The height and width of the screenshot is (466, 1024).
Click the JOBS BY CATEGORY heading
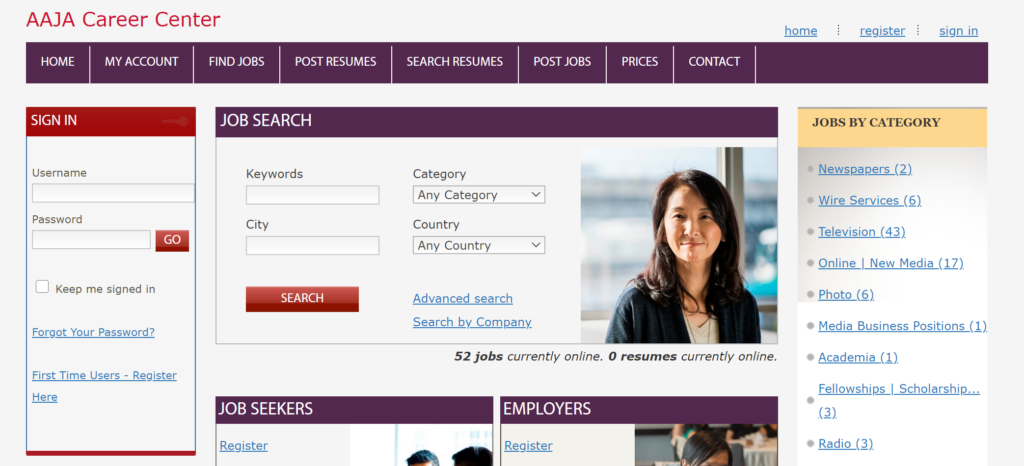(876, 123)
